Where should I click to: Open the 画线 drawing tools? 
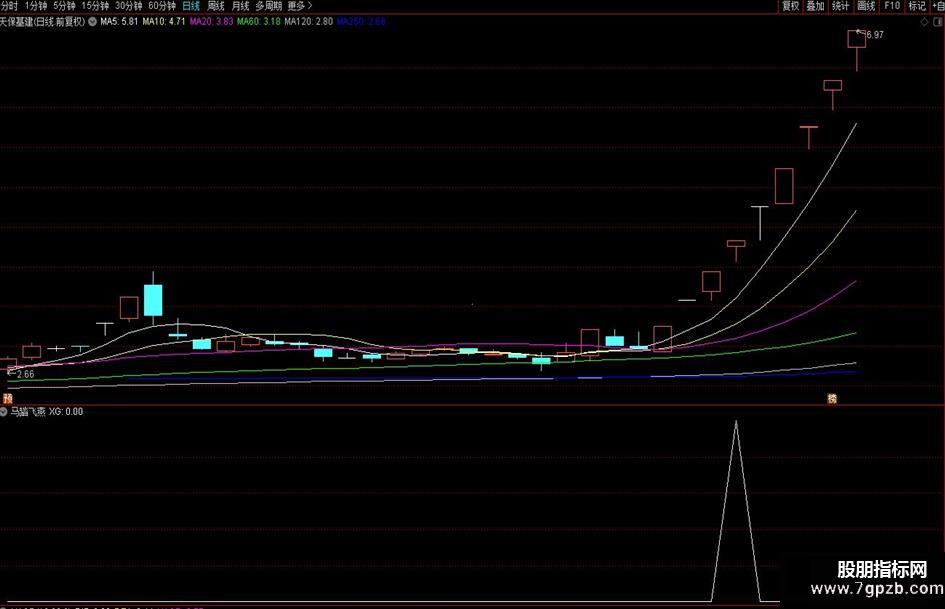[866, 6]
